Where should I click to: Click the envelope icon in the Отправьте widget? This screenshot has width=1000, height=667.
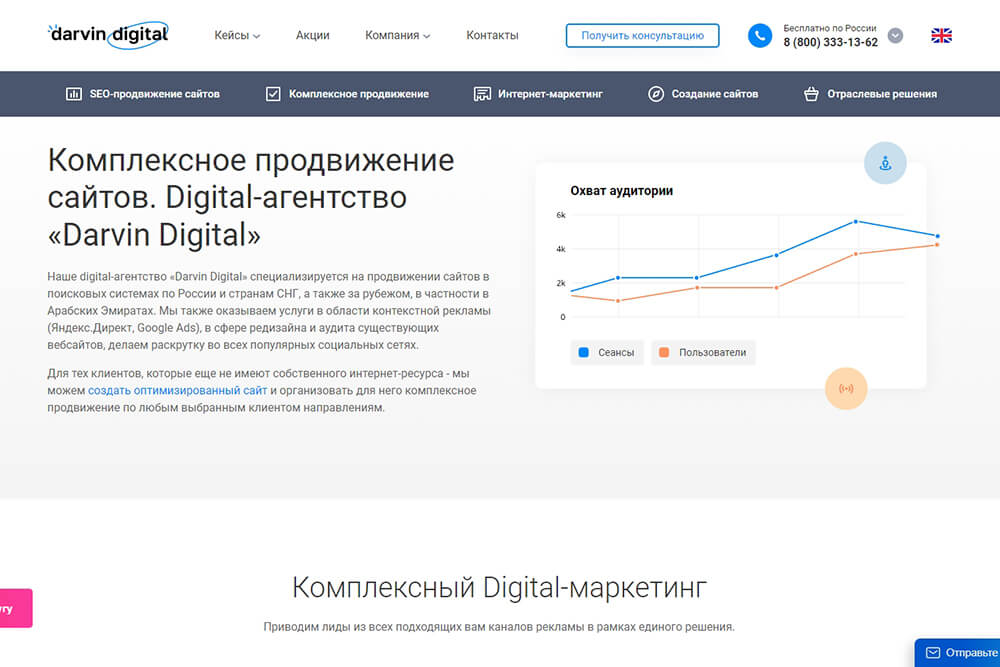tap(933, 653)
